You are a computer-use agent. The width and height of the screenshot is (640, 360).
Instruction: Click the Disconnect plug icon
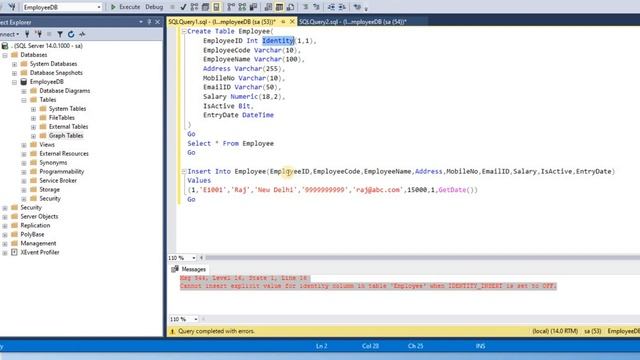coord(38,34)
